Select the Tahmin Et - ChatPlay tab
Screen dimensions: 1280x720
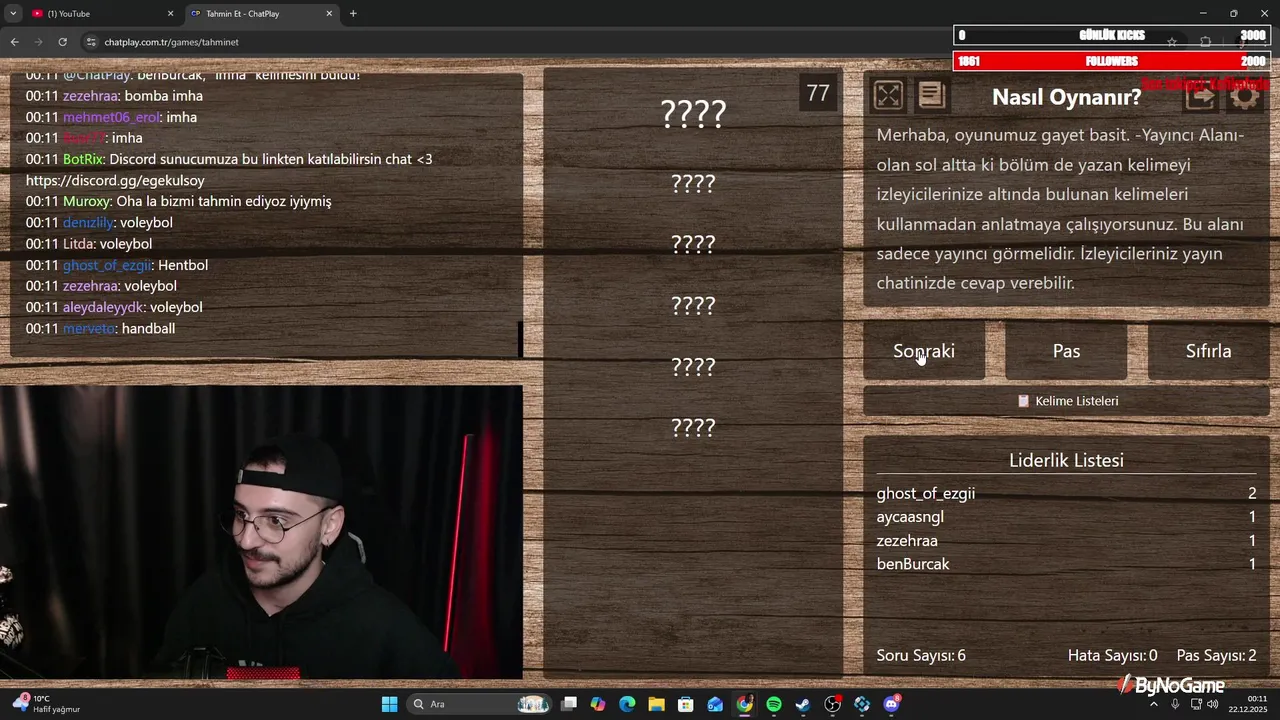(260, 13)
